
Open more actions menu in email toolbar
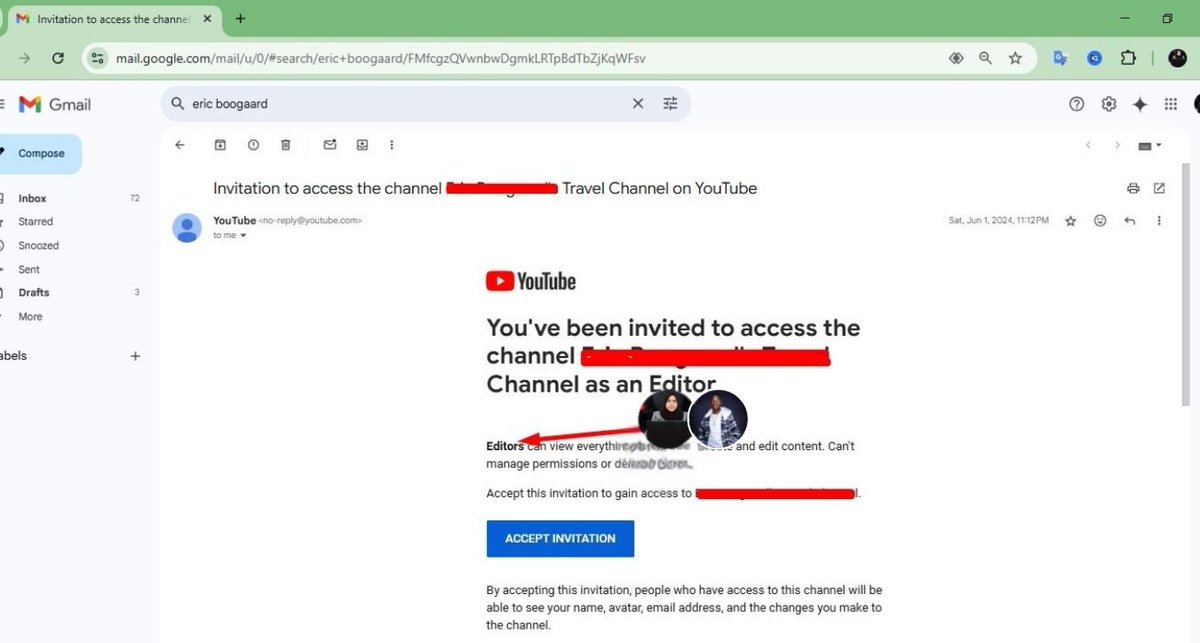pyautogui.click(x=391, y=145)
